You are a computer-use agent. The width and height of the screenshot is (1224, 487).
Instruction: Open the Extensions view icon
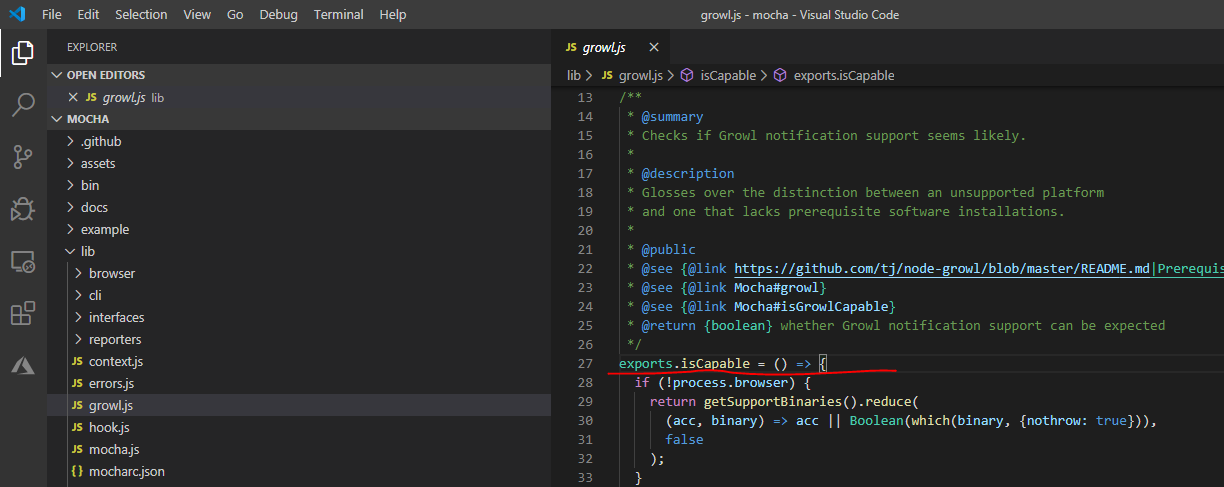point(23,314)
